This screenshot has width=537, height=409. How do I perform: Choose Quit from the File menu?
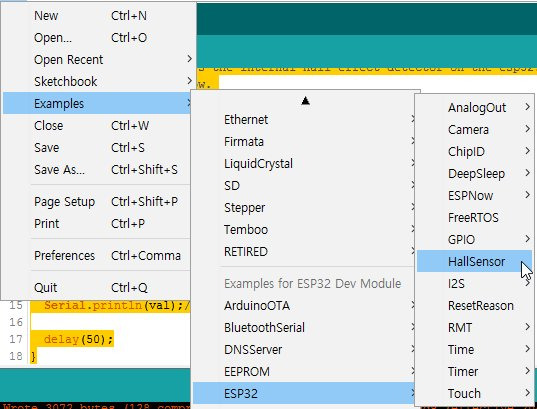97,287
